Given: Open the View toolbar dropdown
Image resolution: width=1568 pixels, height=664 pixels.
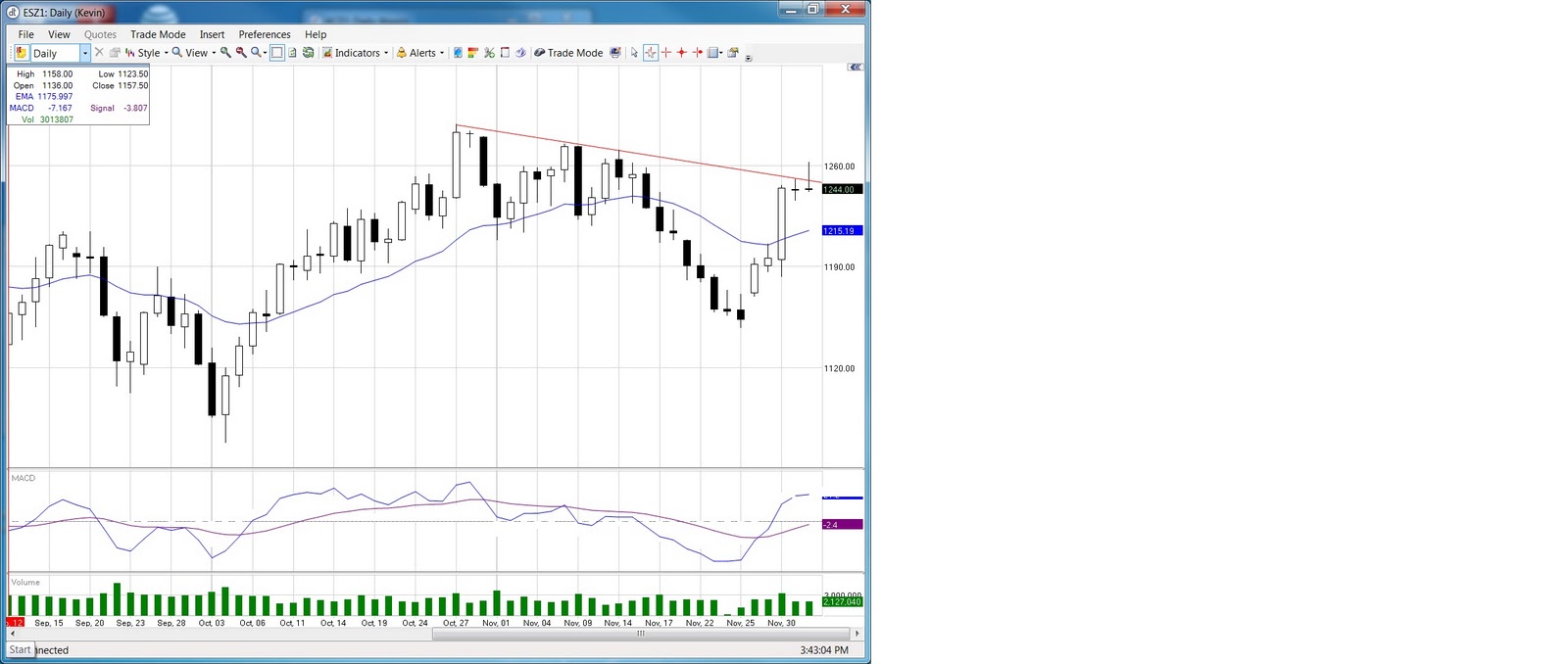Looking at the screenshot, I should (x=194, y=53).
